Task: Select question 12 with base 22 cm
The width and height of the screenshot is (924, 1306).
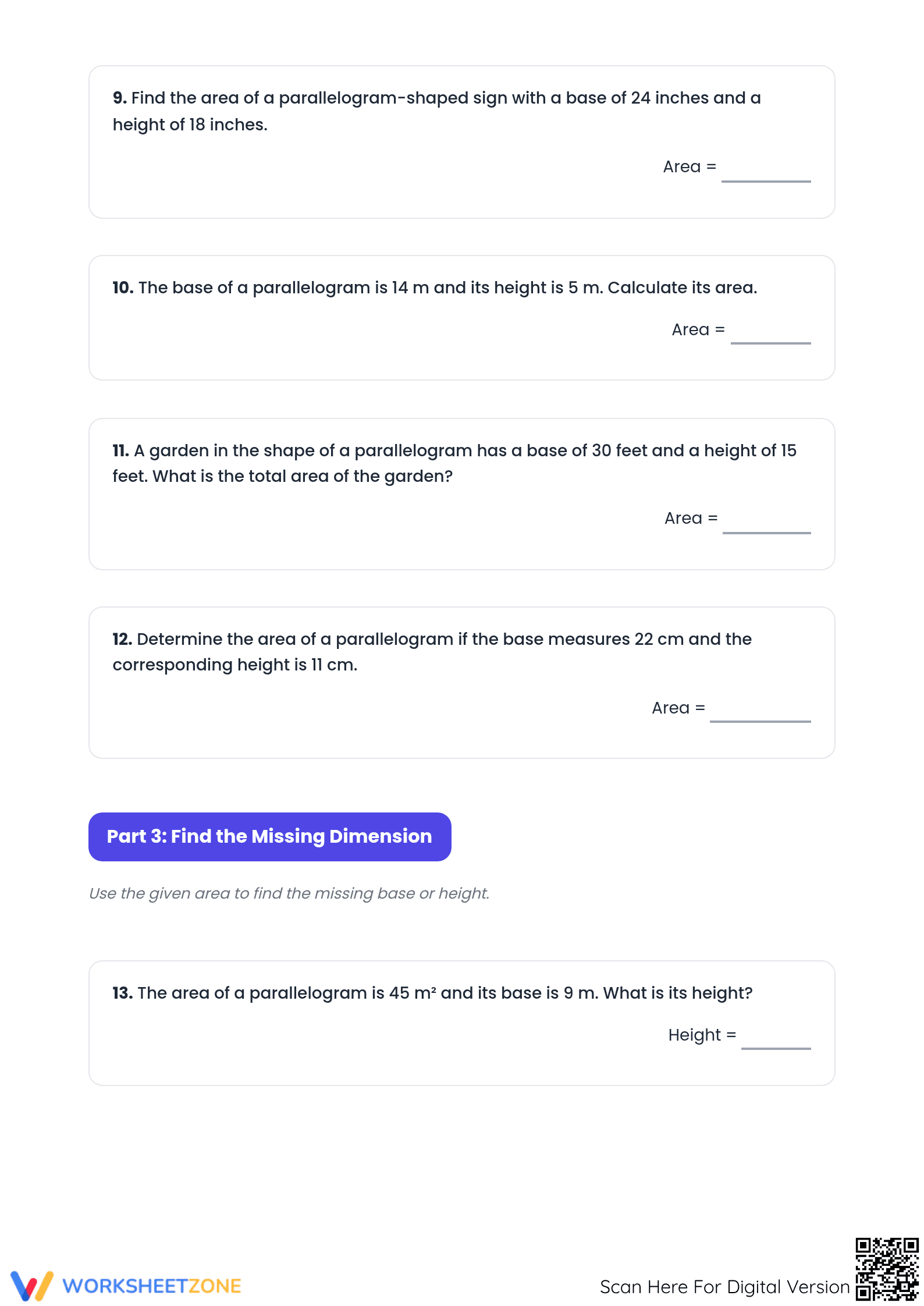Action: [x=462, y=683]
